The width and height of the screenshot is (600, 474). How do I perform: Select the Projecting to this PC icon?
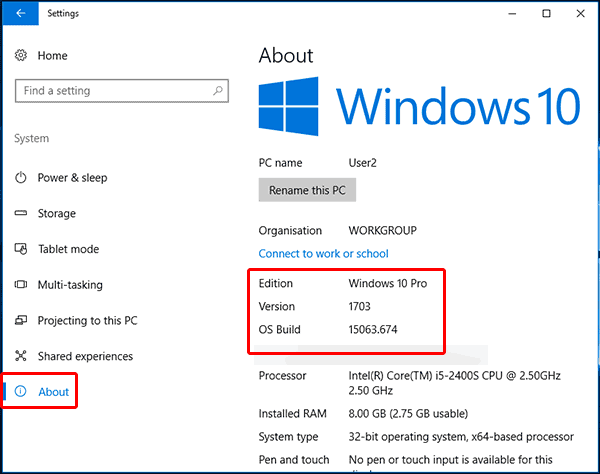click(21, 320)
